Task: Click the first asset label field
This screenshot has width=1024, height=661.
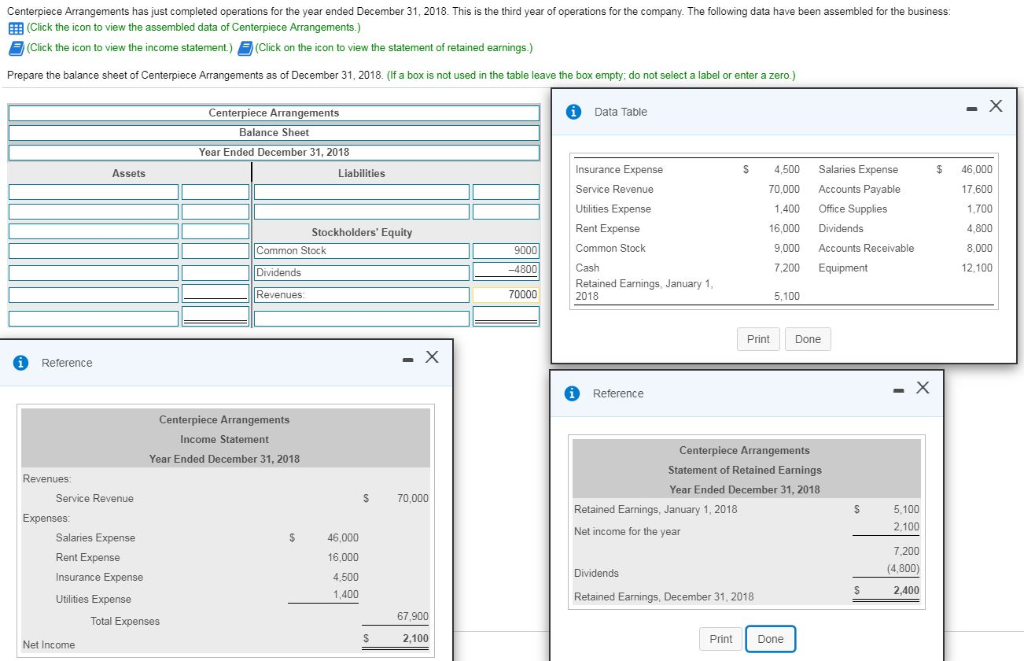Action: click(93, 191)
